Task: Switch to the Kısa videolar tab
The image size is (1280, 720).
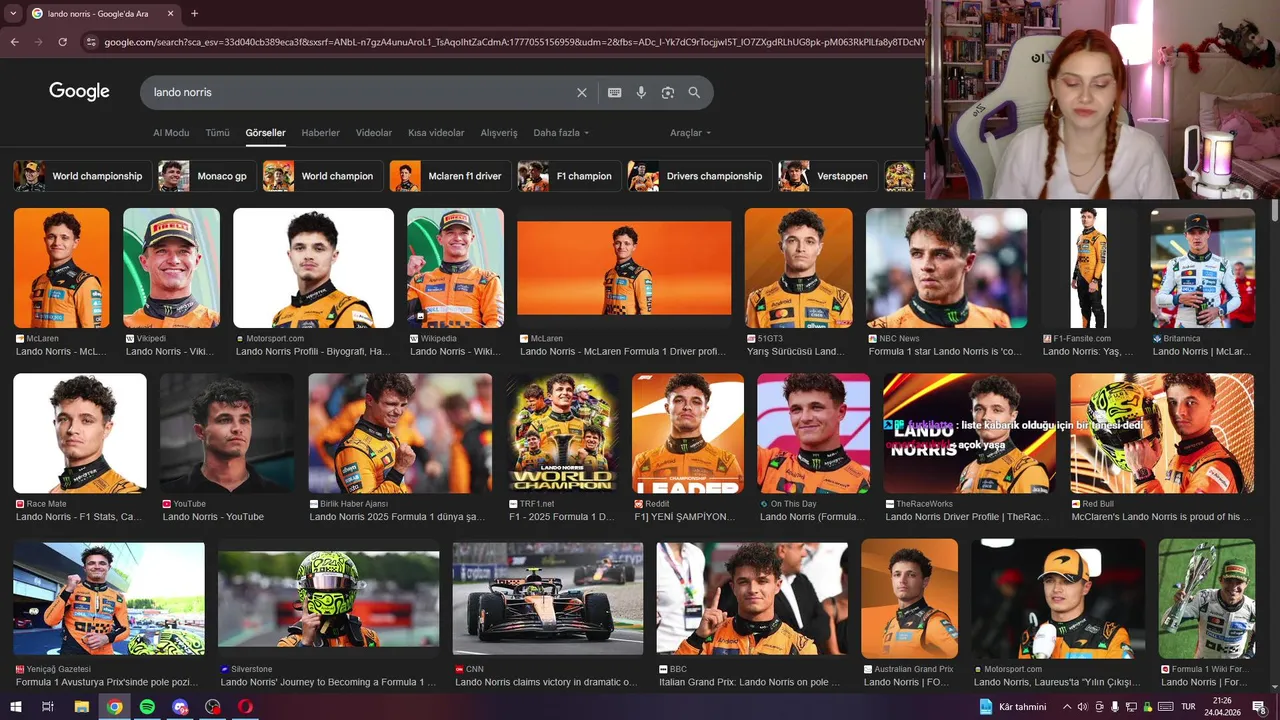Action: point(436,133)
